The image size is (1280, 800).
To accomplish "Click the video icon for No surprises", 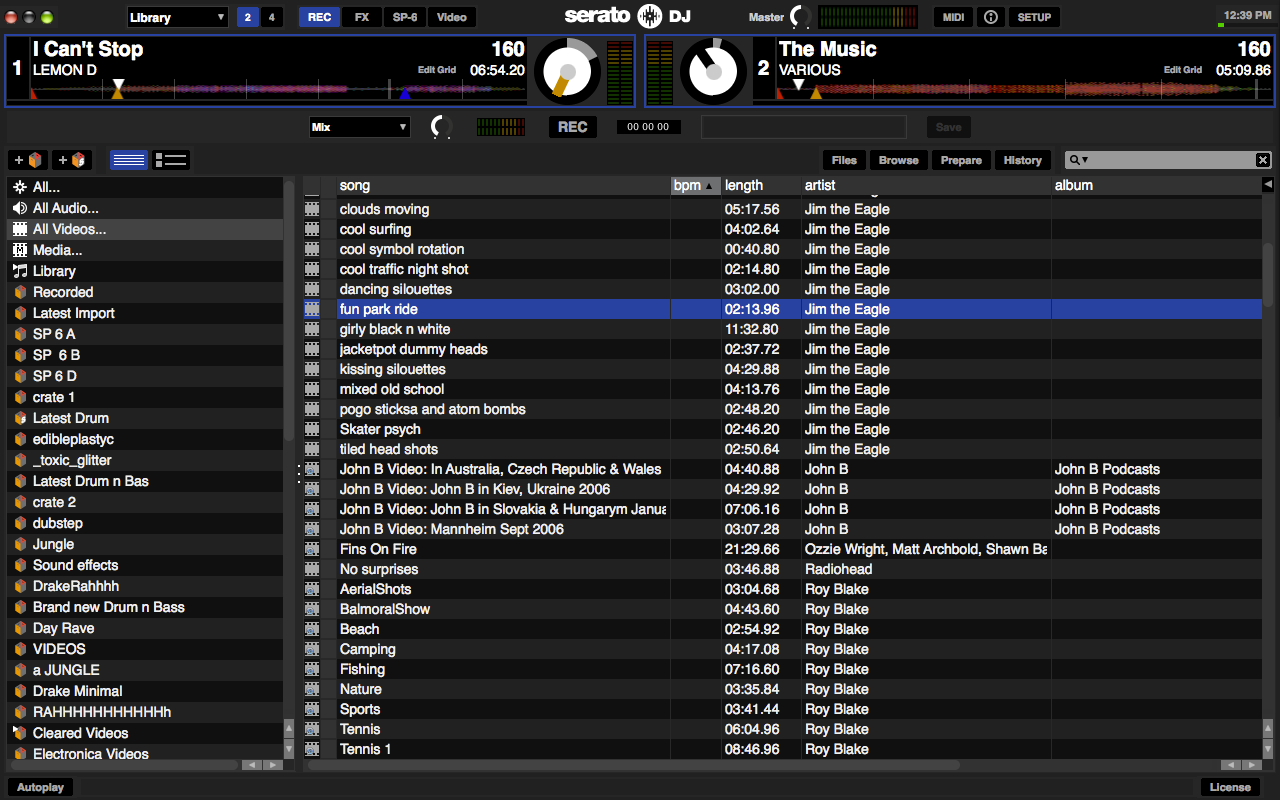I will coord(312,569).
